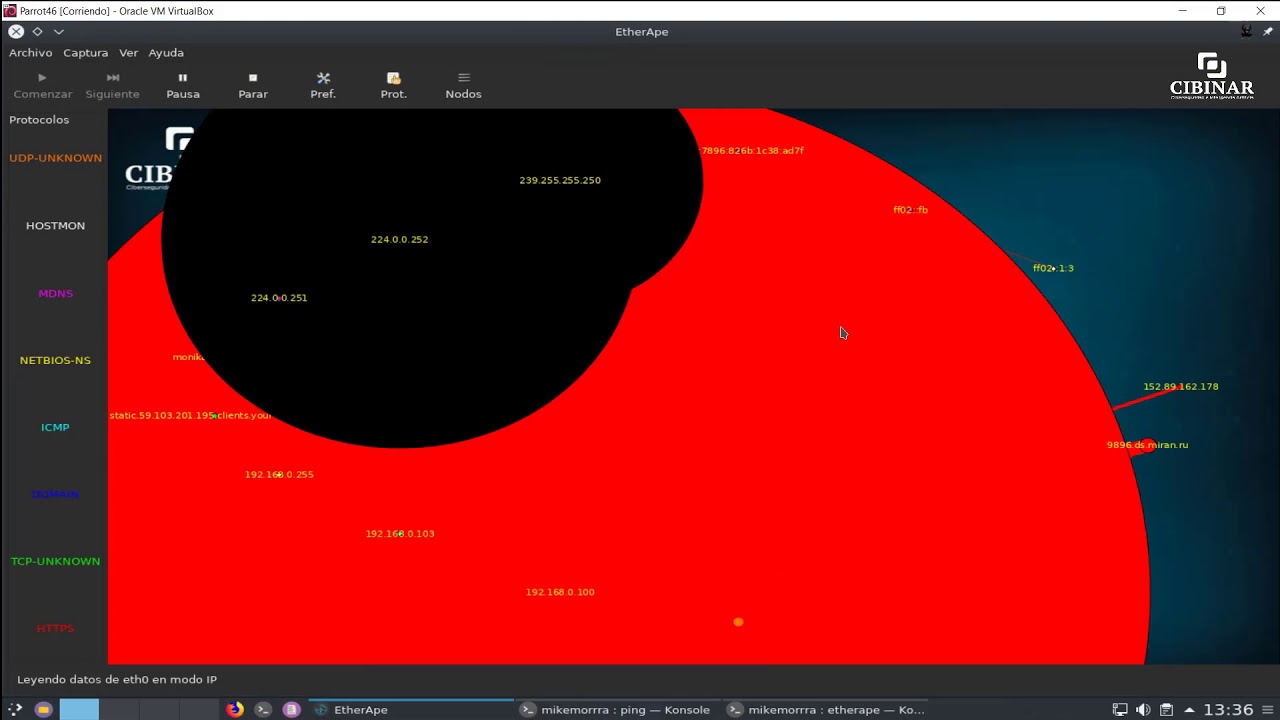Open the panel options hamburger icon

coord(1267,710)
